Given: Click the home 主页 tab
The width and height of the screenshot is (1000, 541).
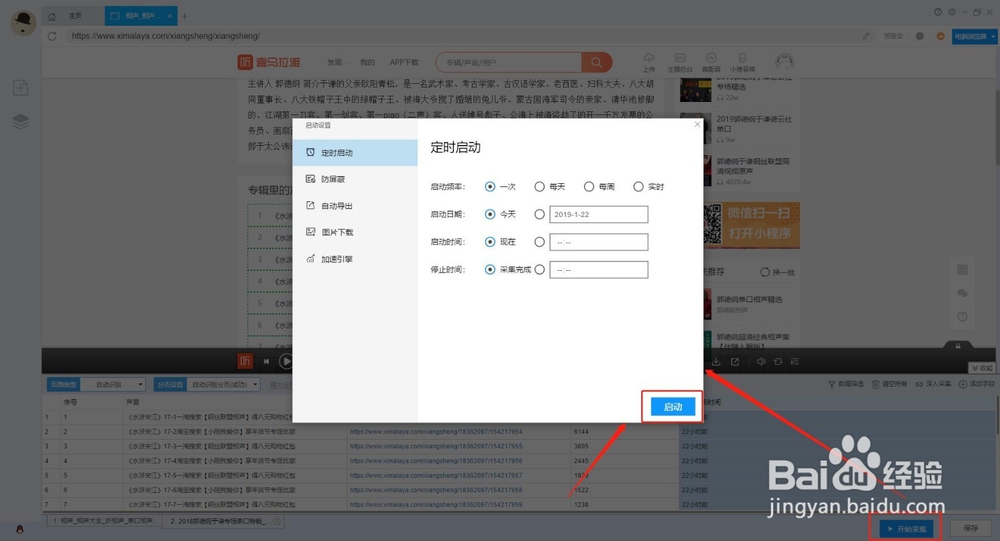Looking at the screenshot, I should click(x=75, y=16).
